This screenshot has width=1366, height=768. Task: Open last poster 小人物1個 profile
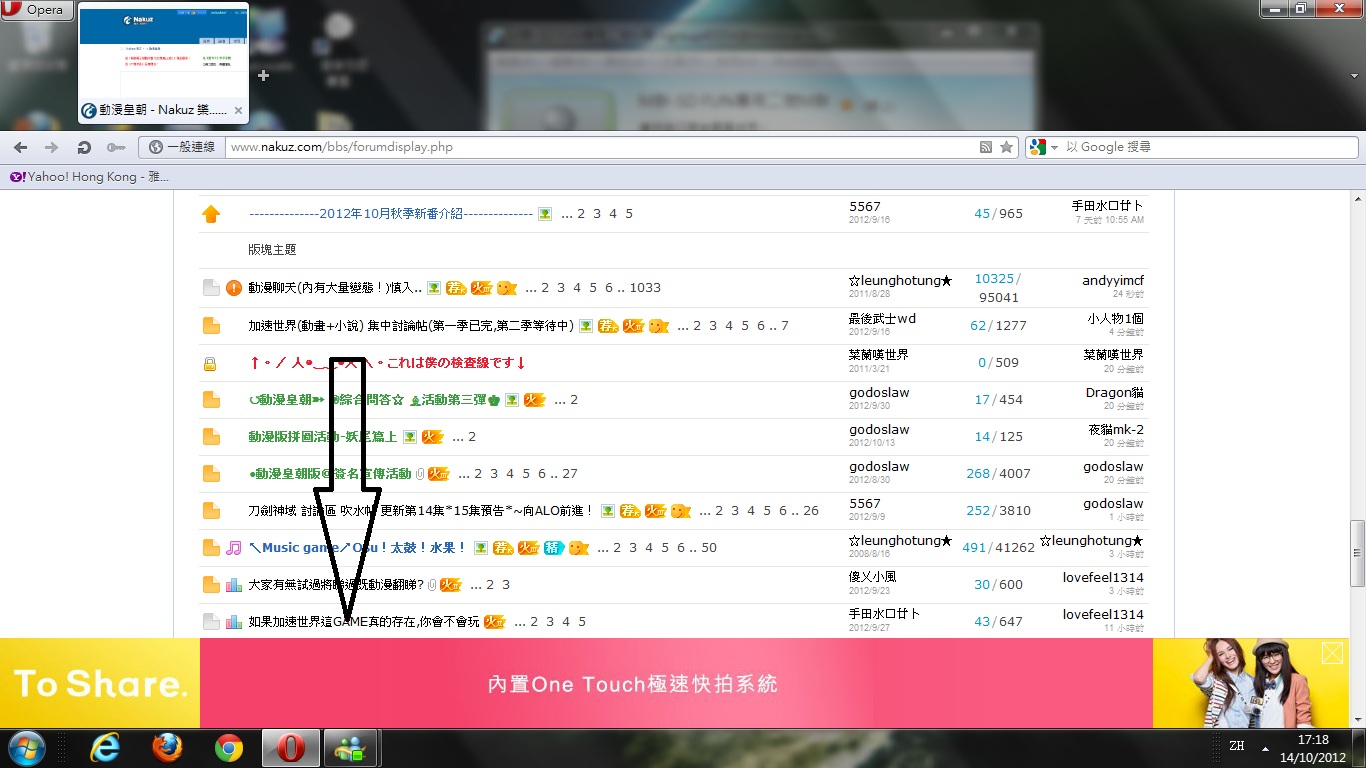[1116, 319]
